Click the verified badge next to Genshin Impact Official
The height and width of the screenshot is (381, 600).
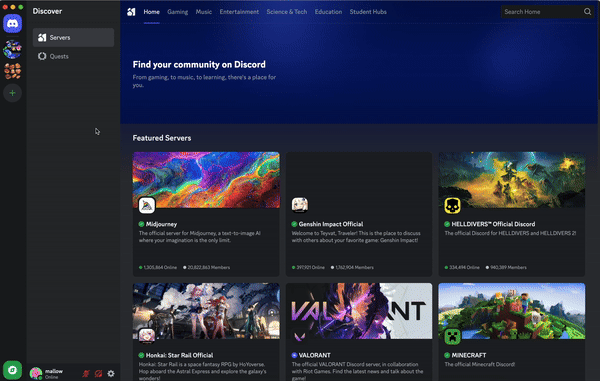[x=294, y=224]
